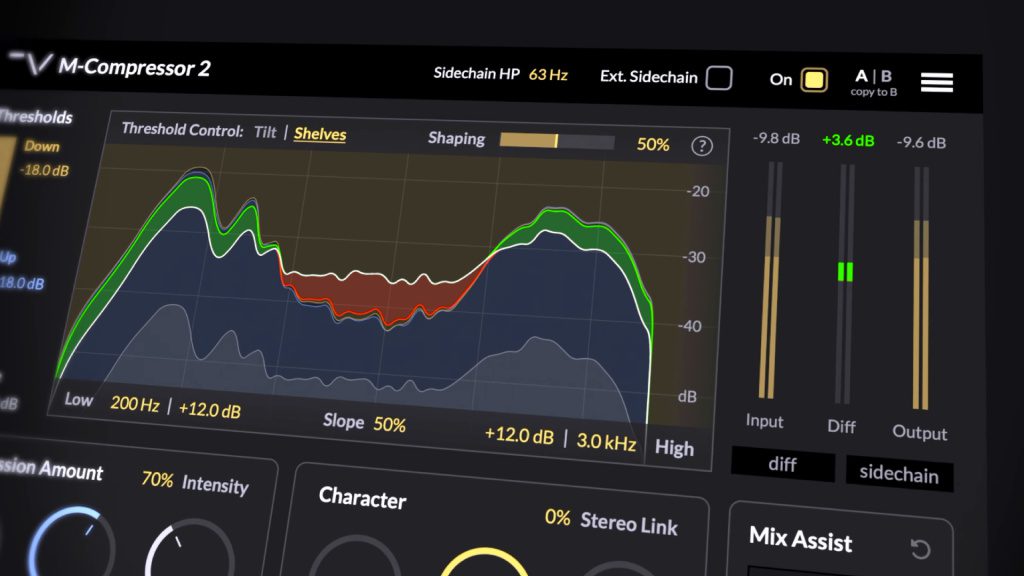
Task: Select the Tilt threshold control mode
Action: (x=265, y=132)
